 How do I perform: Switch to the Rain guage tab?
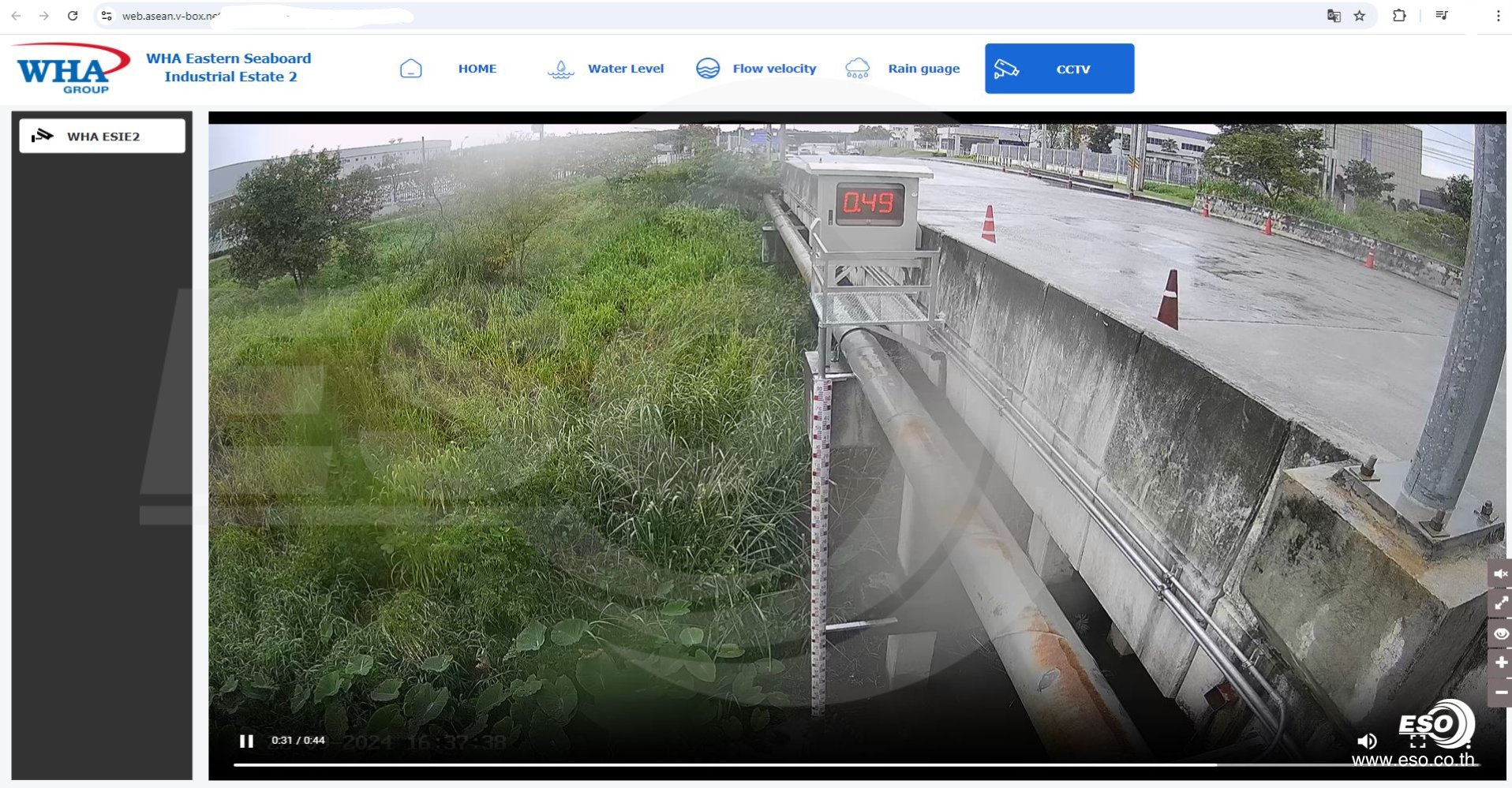click(x=923, y=69)
